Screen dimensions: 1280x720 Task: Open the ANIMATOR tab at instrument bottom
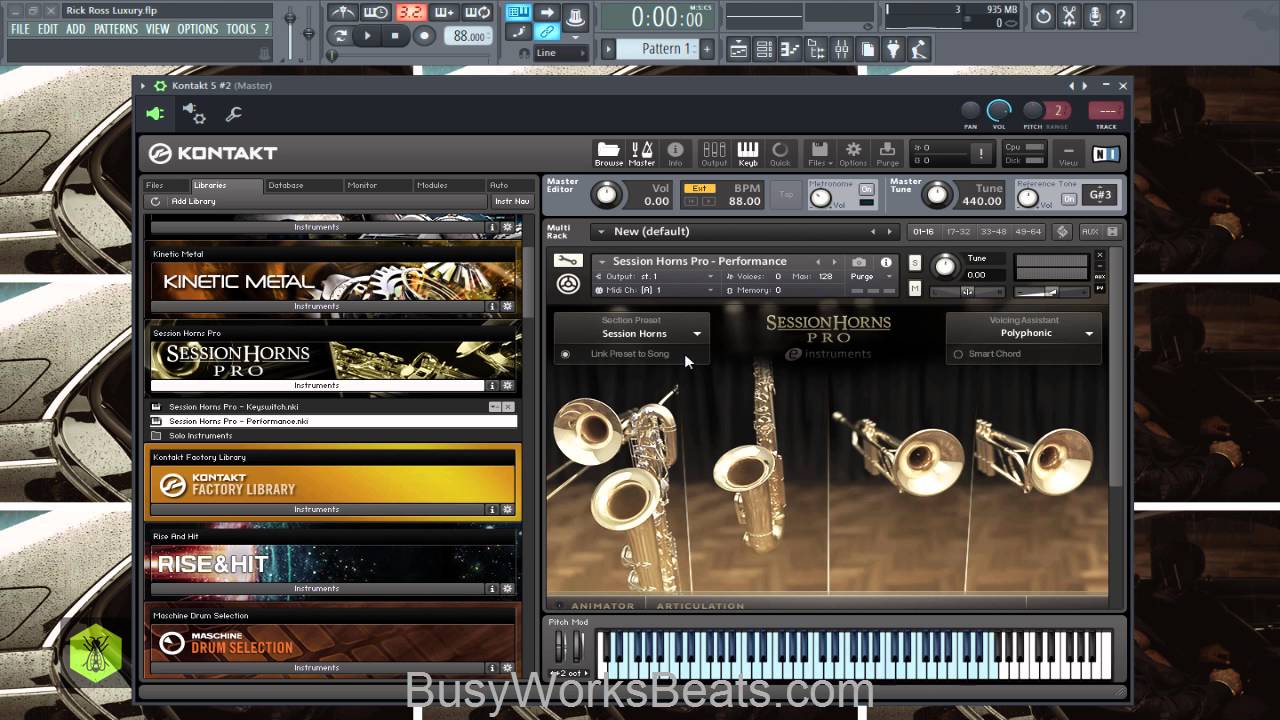(602, 606)
